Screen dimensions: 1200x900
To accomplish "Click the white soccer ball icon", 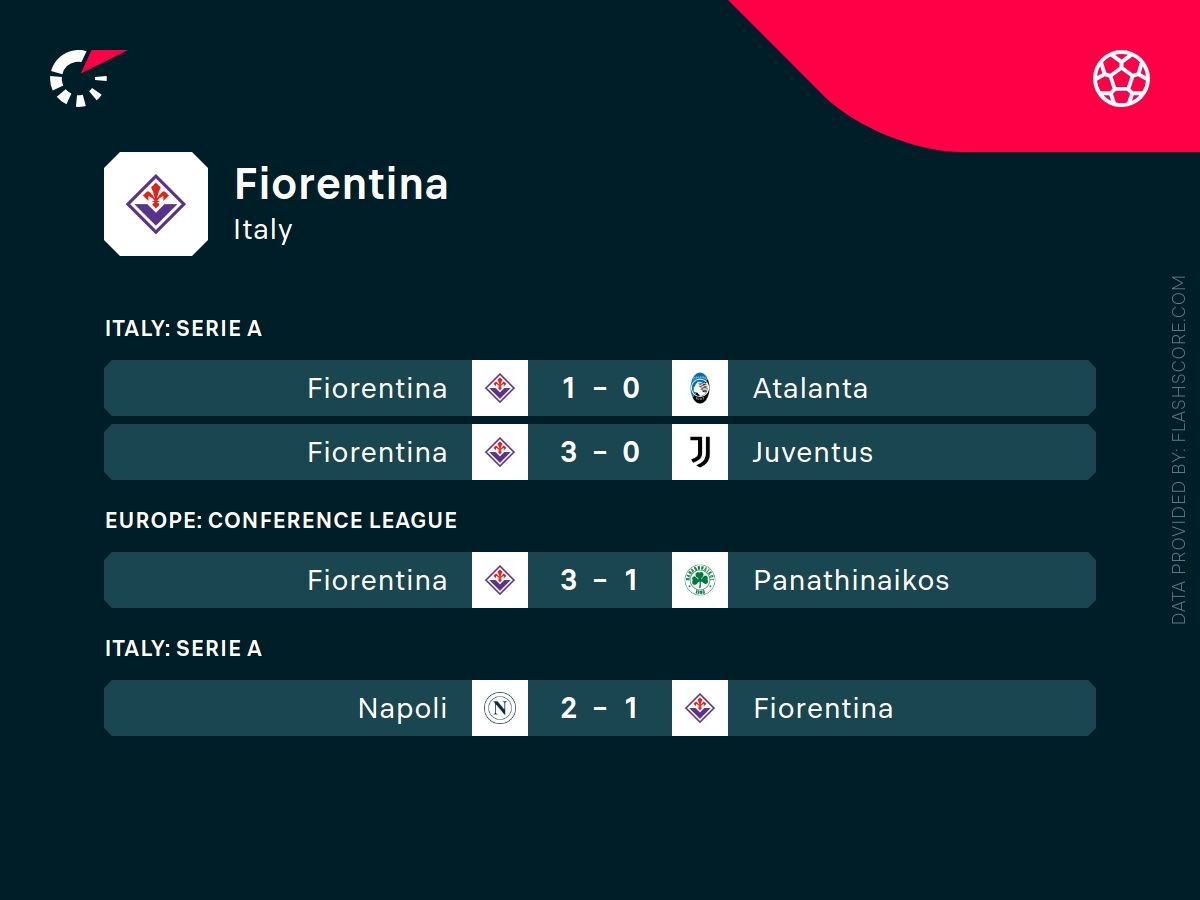I will pos(1121,79).
